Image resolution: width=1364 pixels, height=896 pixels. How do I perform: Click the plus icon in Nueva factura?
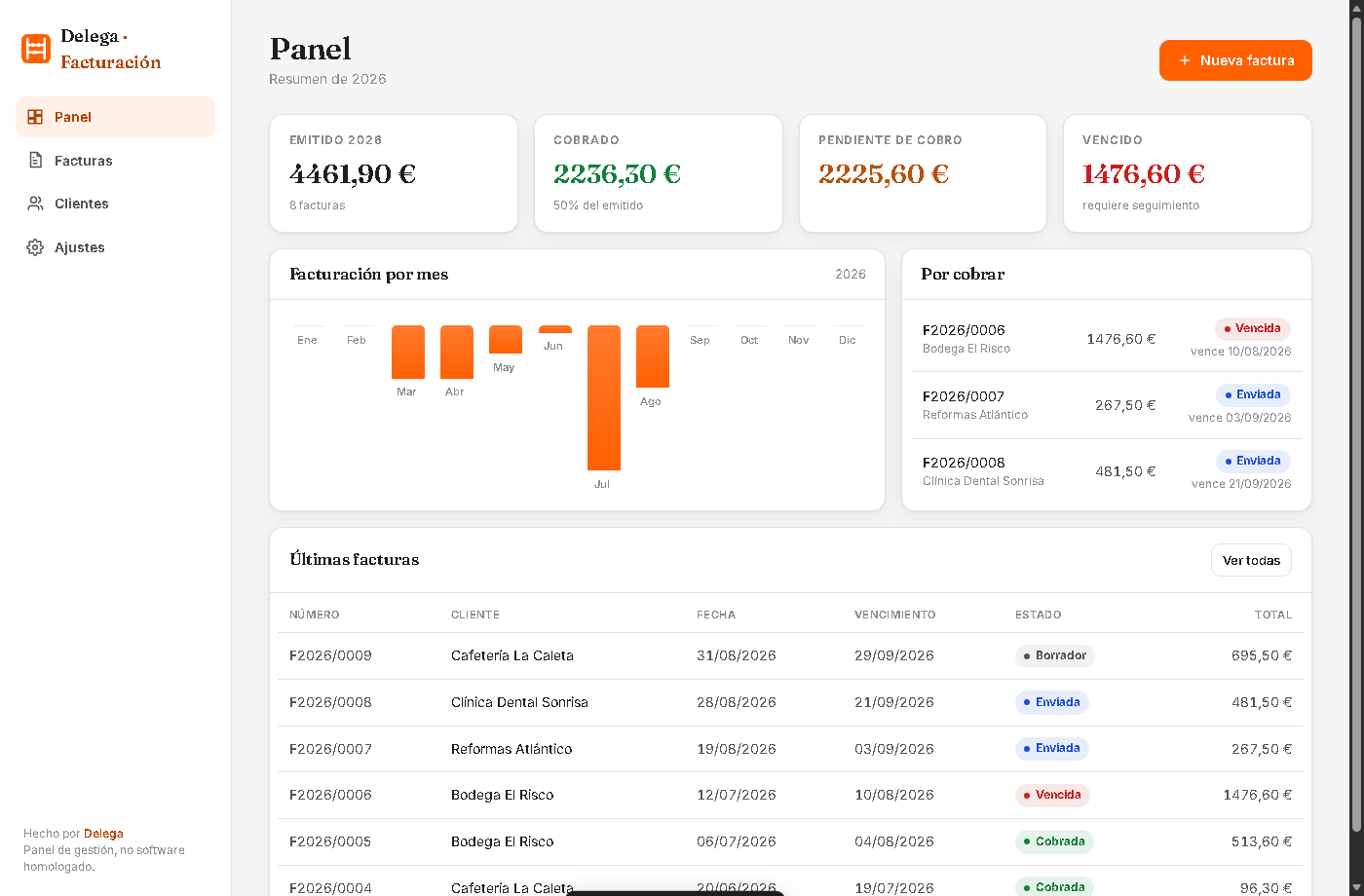pyautogui.click(x=1185, y=60)
